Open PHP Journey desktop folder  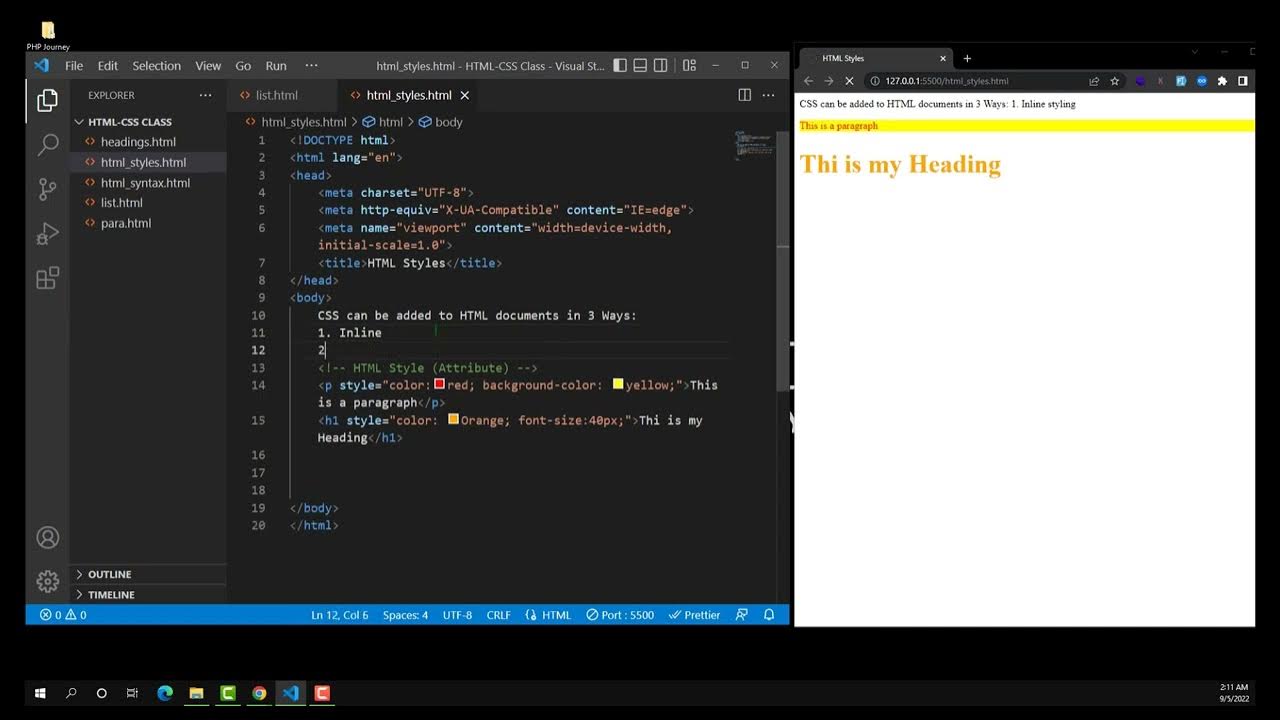pyautogui.click(x=48, y=36)
